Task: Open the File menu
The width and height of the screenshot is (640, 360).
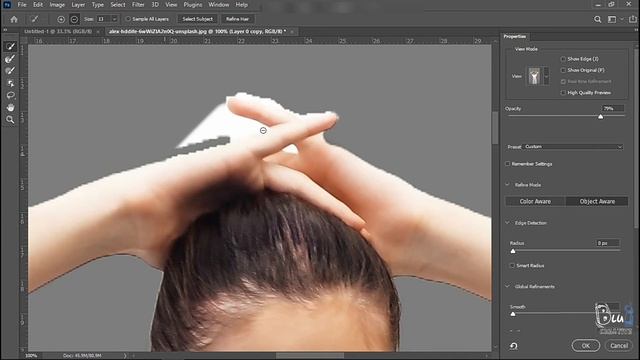Action: tap(22, 5)
